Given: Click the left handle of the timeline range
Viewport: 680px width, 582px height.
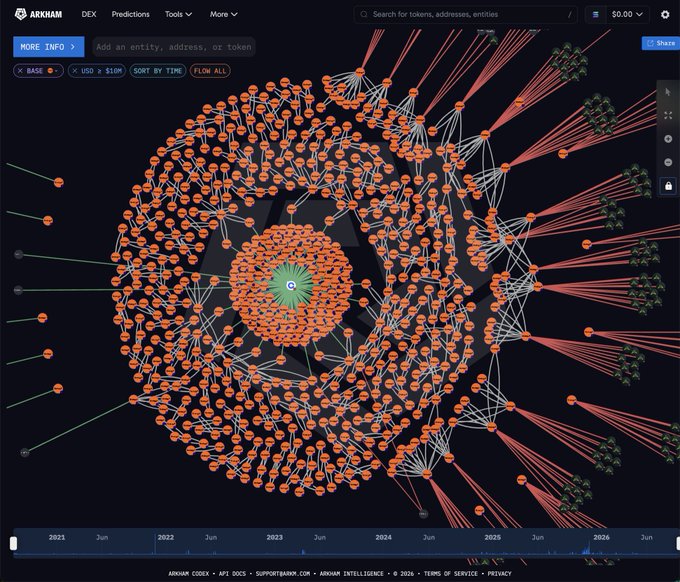Looking at the screenshot, I should 13,543.
